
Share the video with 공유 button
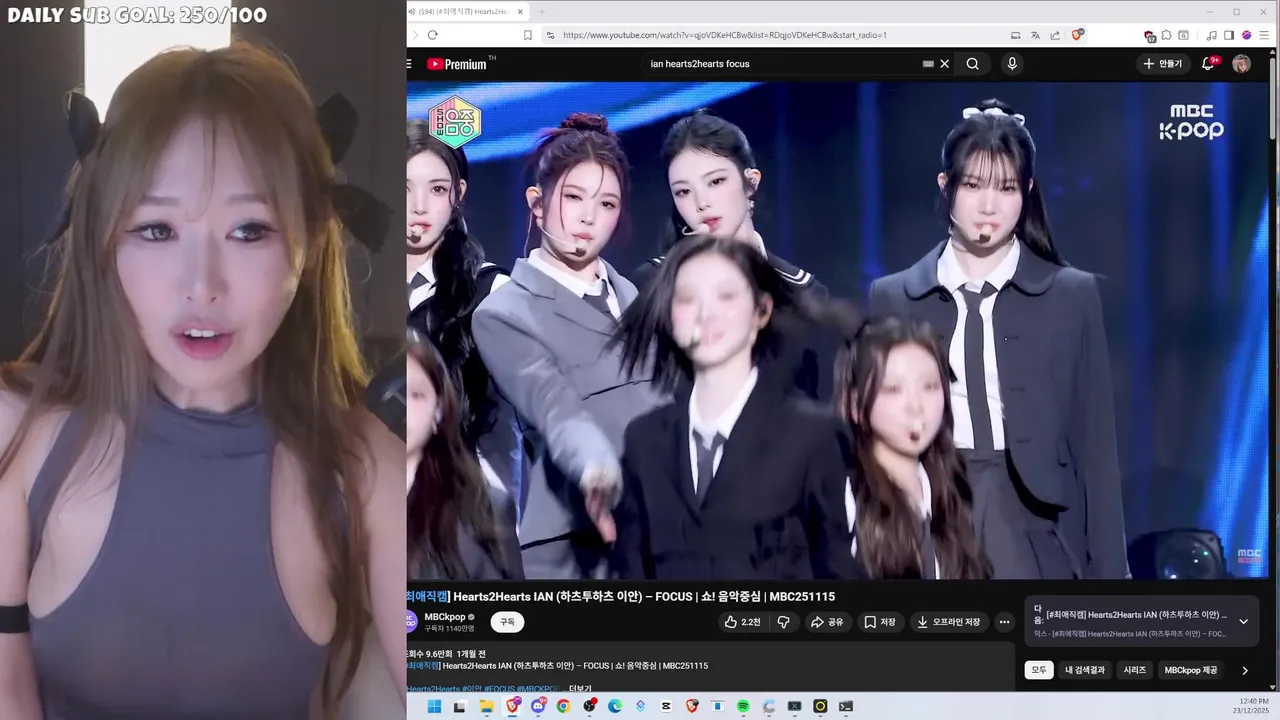coord(827,622)
